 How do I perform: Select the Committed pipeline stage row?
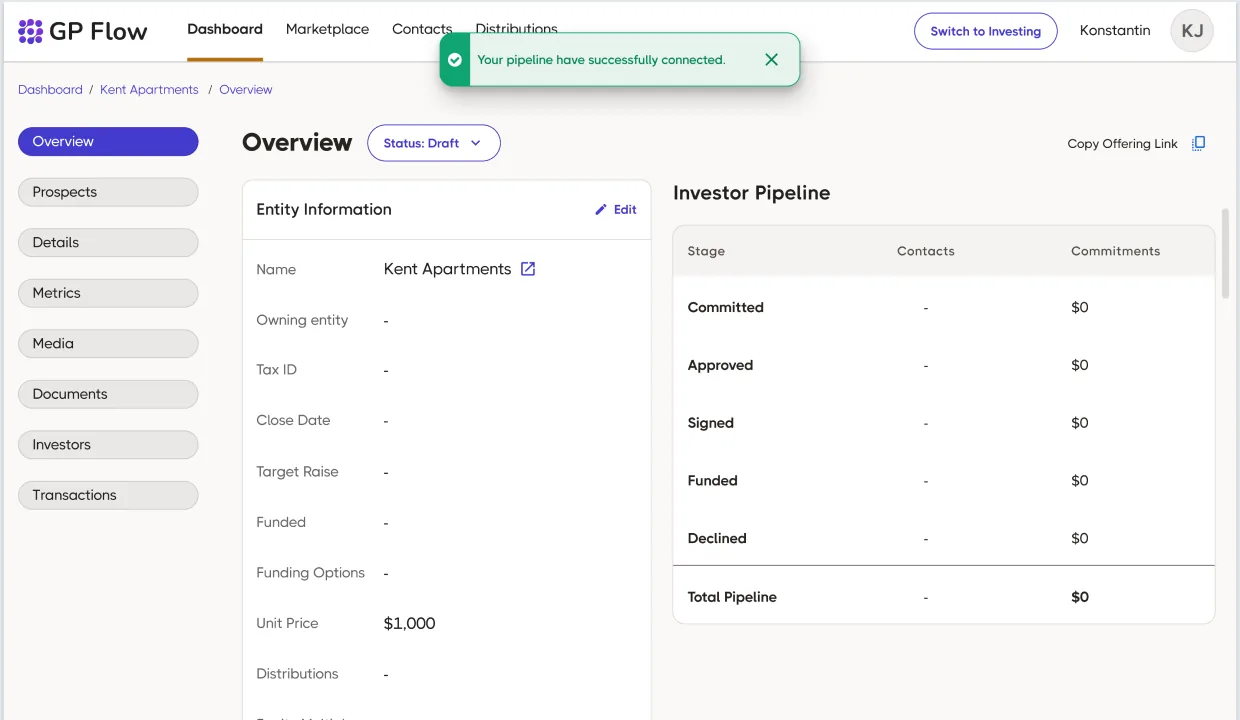(944, 307)
